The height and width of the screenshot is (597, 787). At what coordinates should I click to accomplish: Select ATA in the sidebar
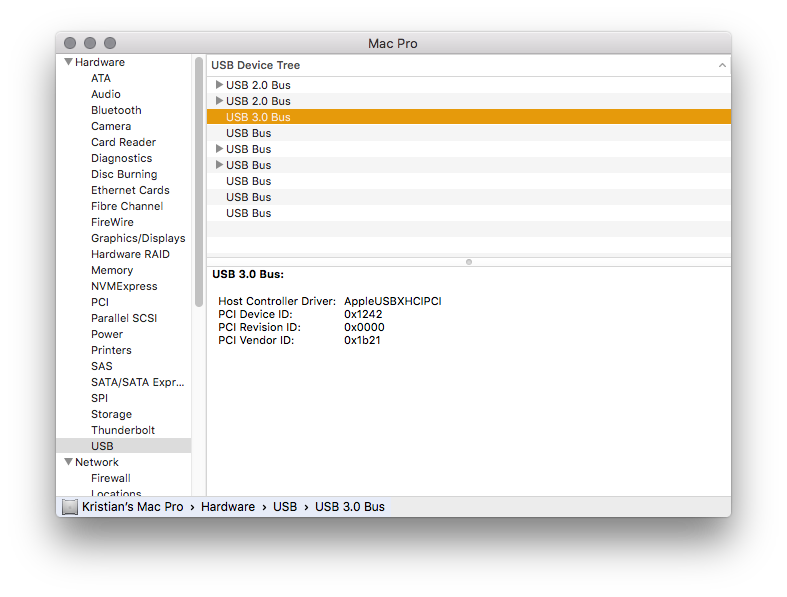[101, 78]
